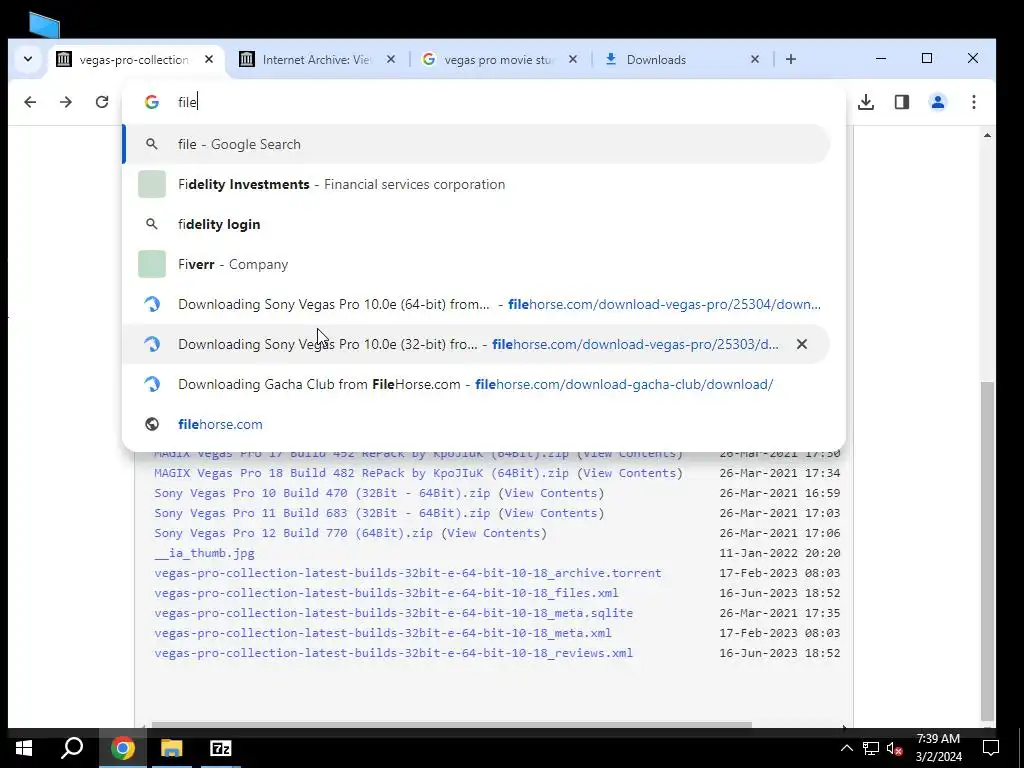Open the __ia_thumb.jpg file link
Screen dimensions: 1024x768
point(204,553)
